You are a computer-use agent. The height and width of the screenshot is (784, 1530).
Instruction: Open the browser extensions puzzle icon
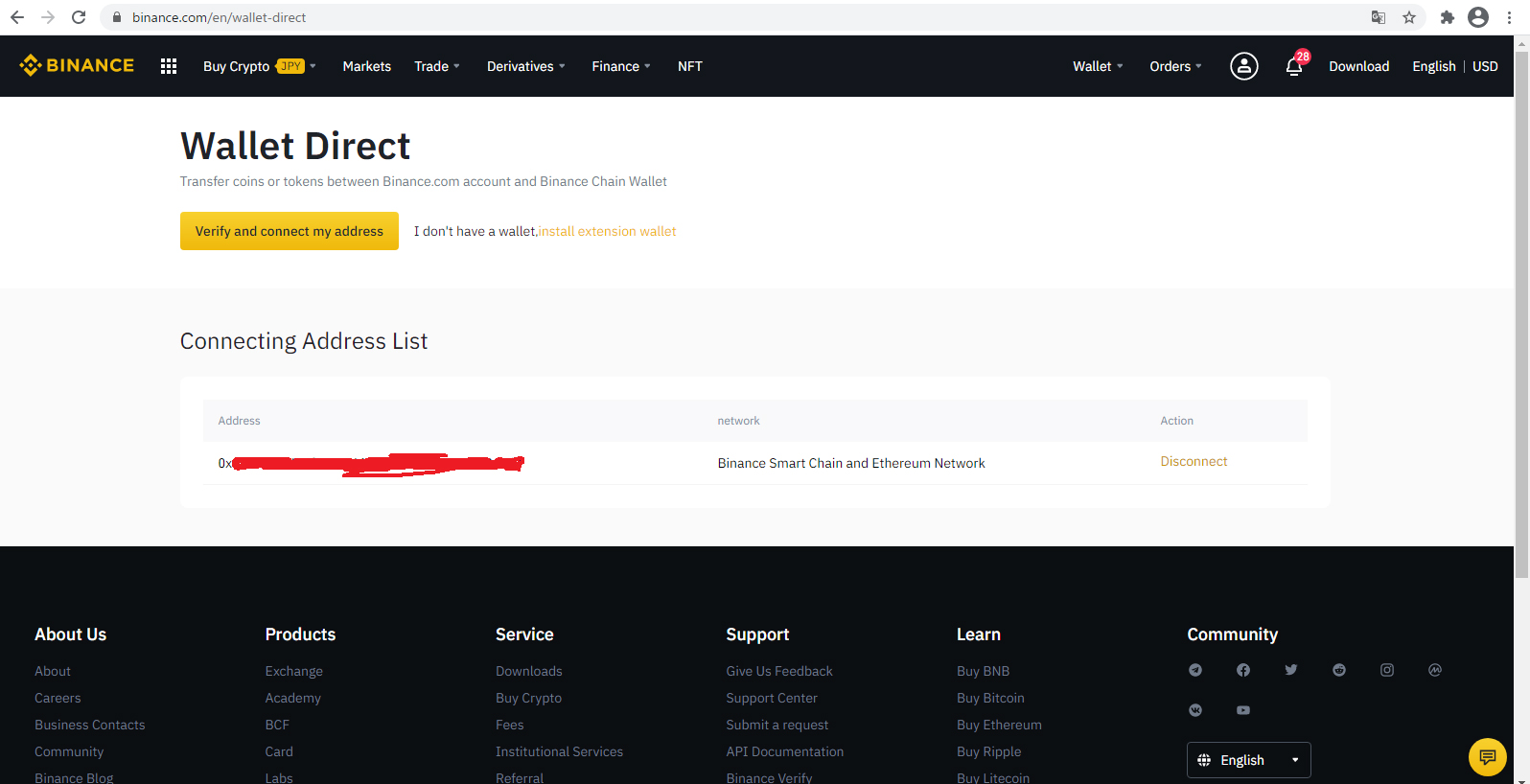coord(1448,17)
